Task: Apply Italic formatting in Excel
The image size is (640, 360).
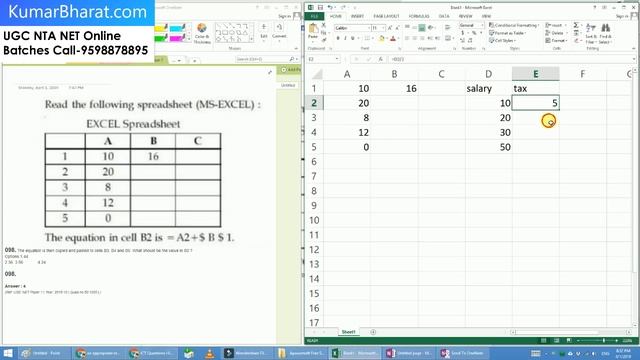Action: 345,38
